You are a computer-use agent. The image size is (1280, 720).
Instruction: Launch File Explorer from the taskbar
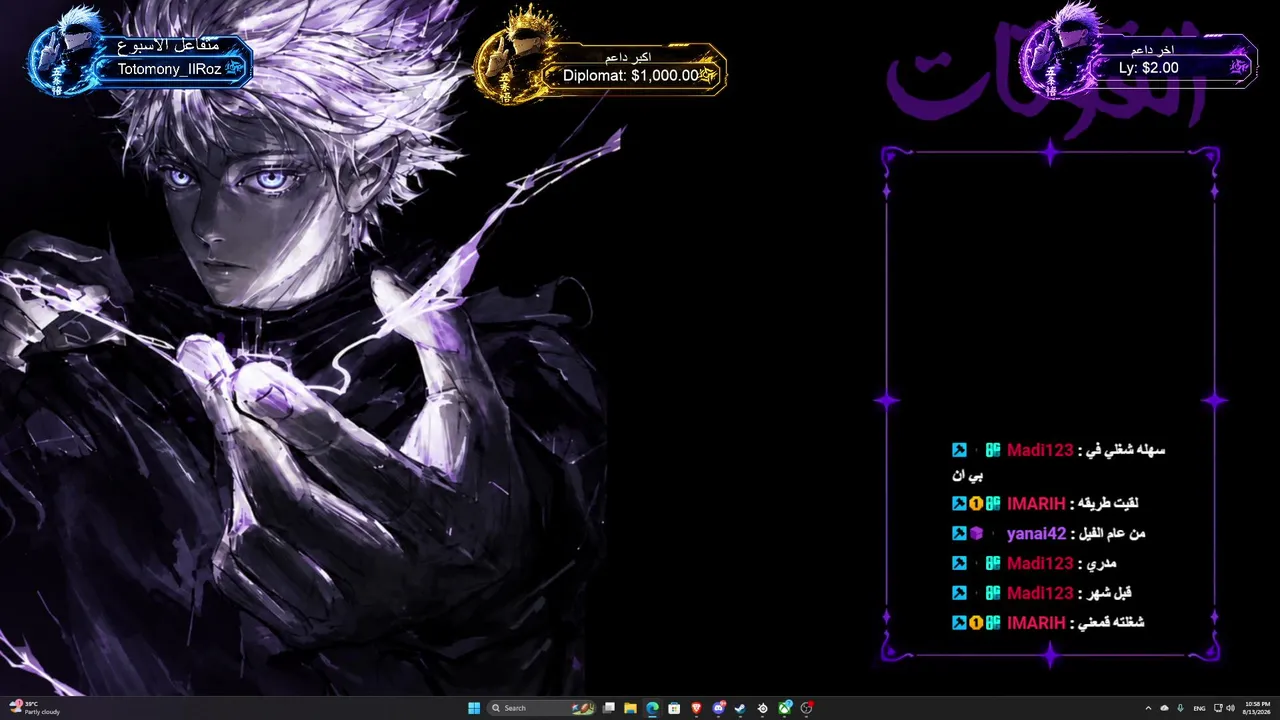point(630,708)
